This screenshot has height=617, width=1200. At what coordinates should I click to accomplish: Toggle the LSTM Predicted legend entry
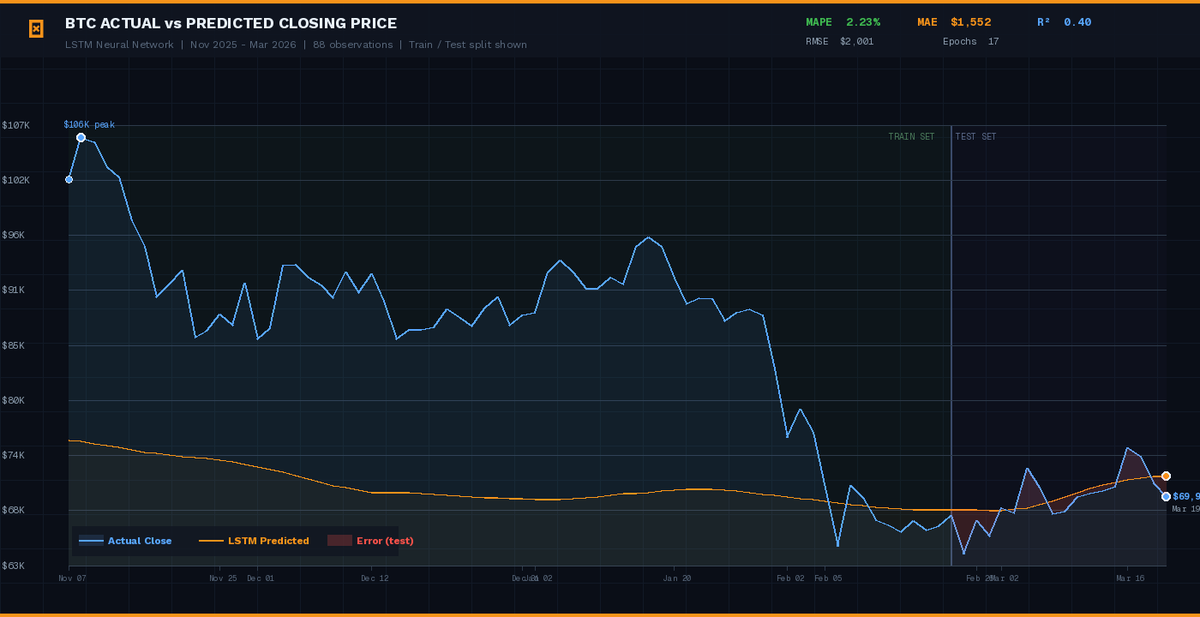click(x=254, y=541)
